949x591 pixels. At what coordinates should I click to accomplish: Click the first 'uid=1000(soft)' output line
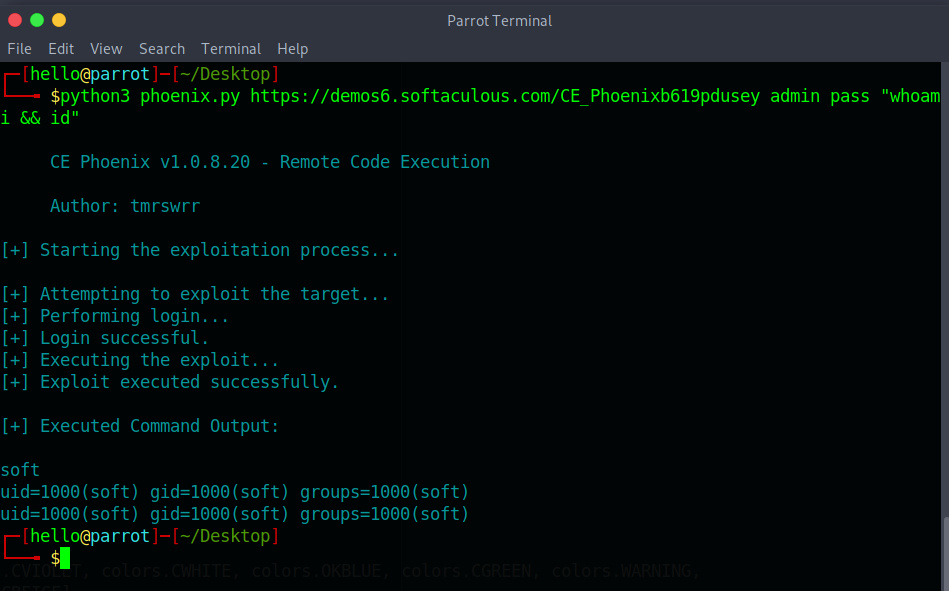235,492
